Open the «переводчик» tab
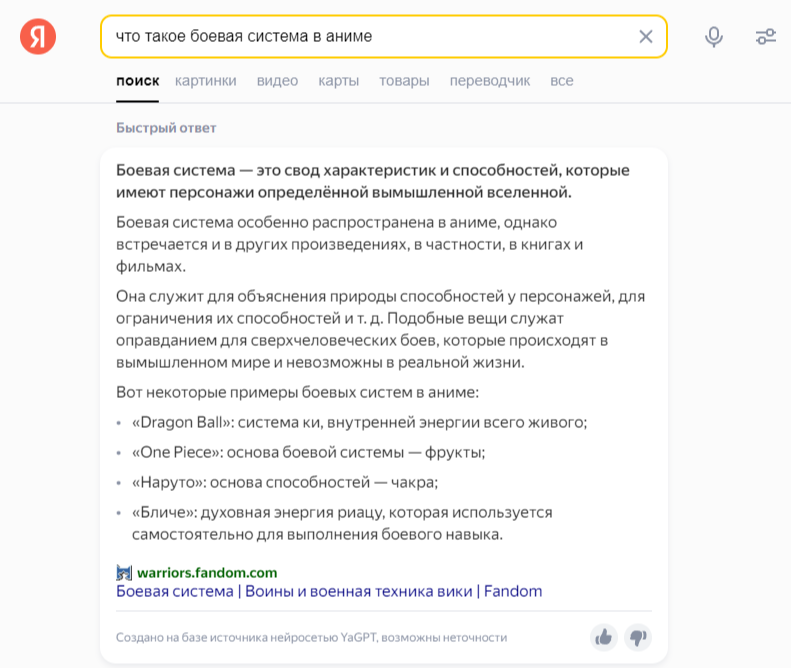791x668 pixels. pos(489,81)
